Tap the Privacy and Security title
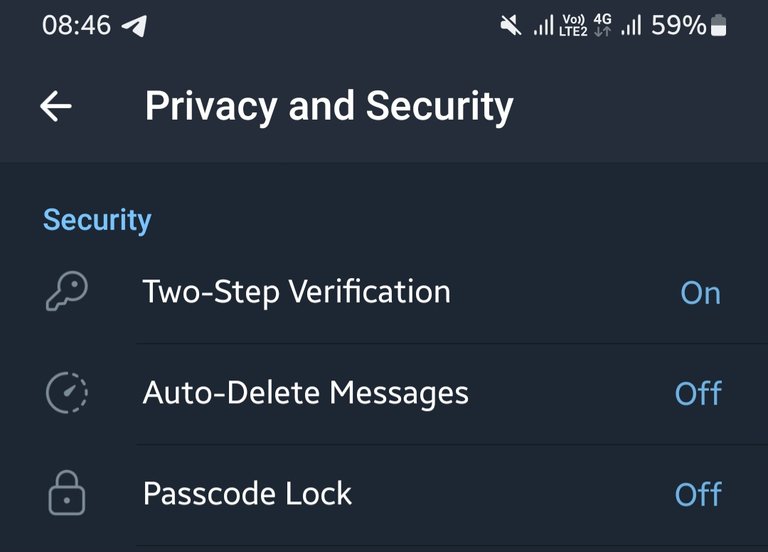The width and height of the screenshot is (768, 552). pos(329,106)
